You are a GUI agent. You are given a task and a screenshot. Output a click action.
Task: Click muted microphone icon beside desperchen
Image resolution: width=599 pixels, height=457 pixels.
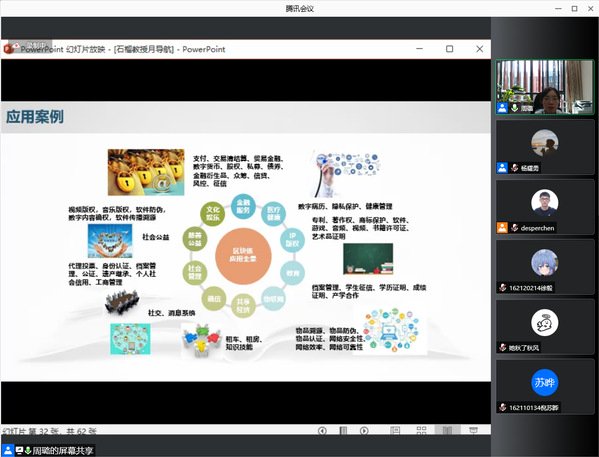click(515, 228)
